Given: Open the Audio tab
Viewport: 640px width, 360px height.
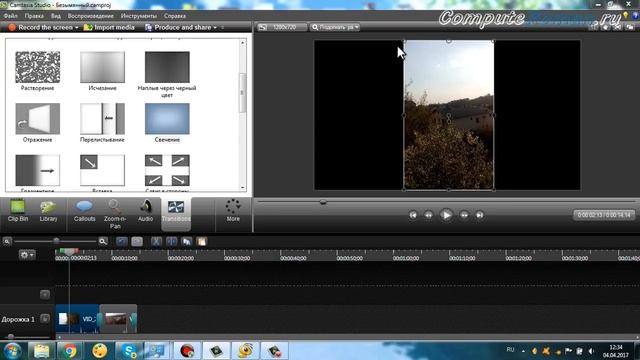Looking at the screenshot, I should point(145,211).
